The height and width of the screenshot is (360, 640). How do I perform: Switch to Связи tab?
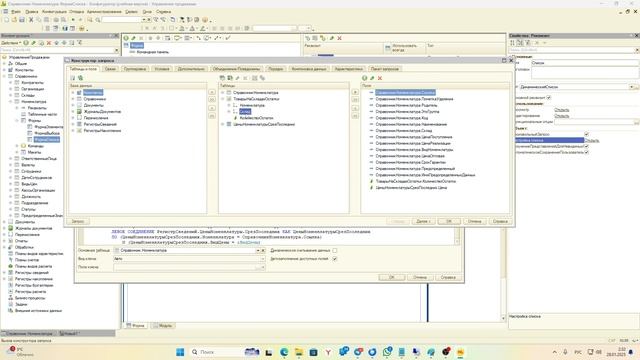point(110,69)
